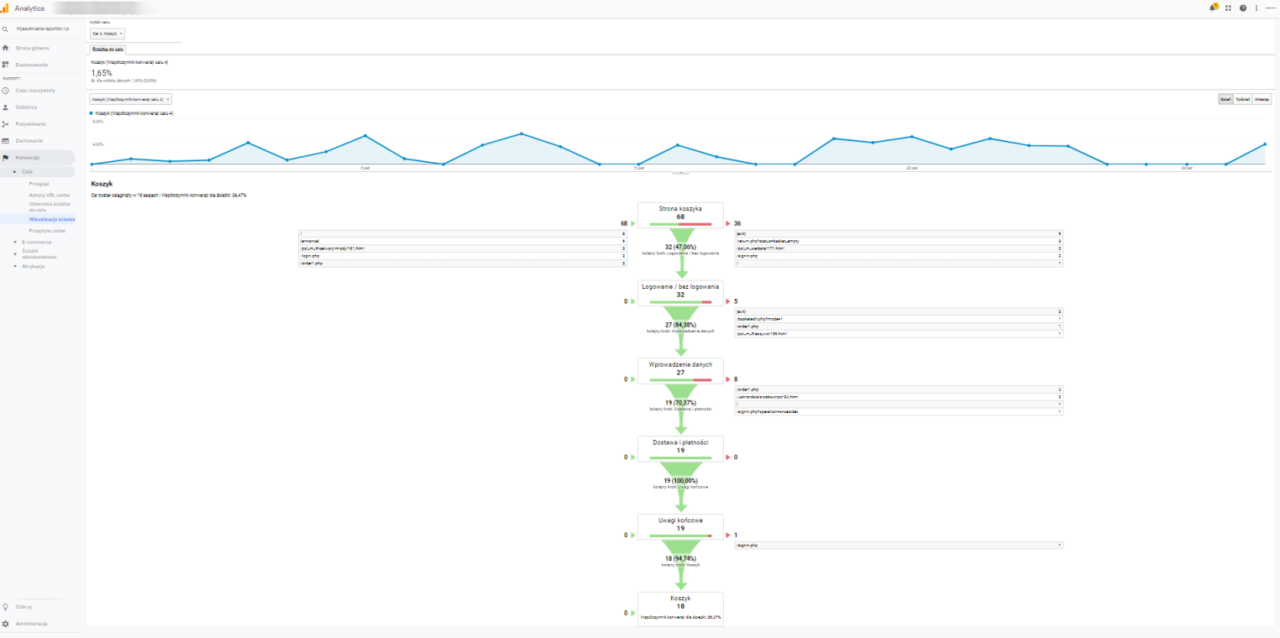Click the home icon for Strona główna
Screen dimensions: 1280x638
tap(6, 47)
